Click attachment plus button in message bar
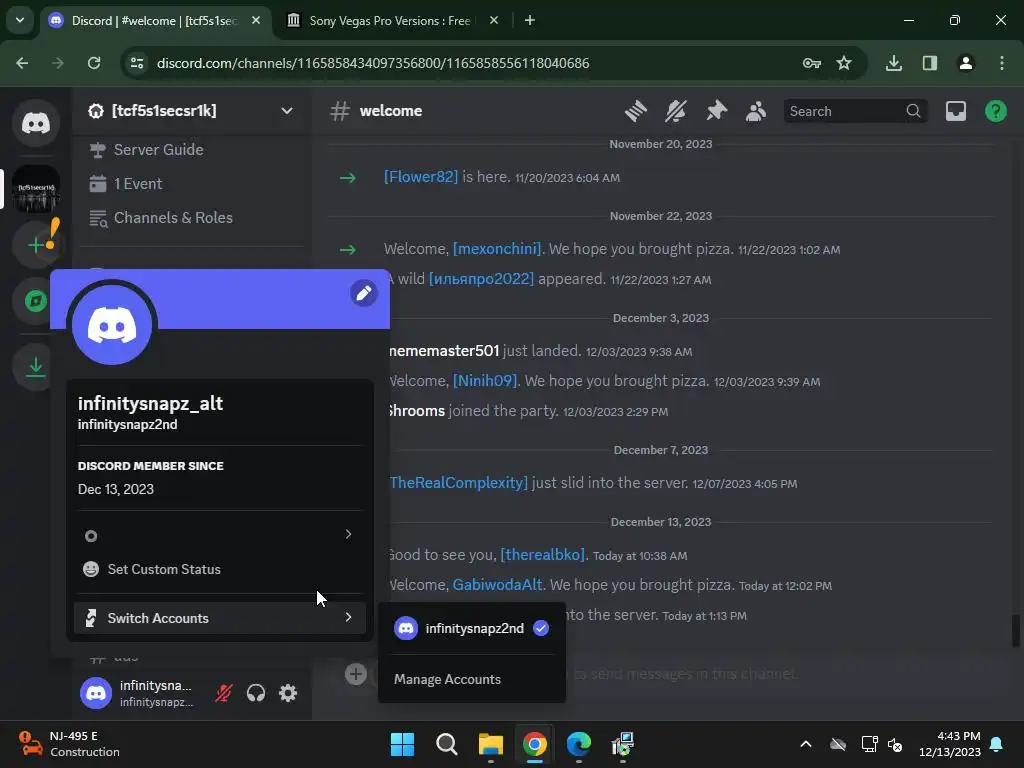Image resolution: width=1024 pixels, height=768 pixels. tap(356, 674)
